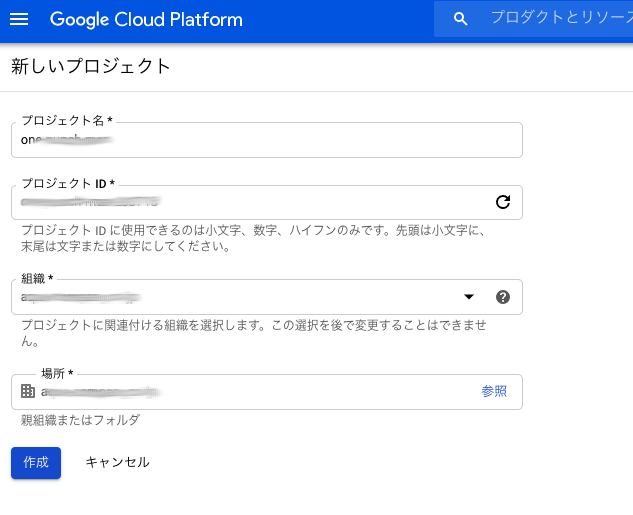The image size is (633, 515).
Task: Click the 親組織またはフォルダ helper text
Action: point(80,420)
